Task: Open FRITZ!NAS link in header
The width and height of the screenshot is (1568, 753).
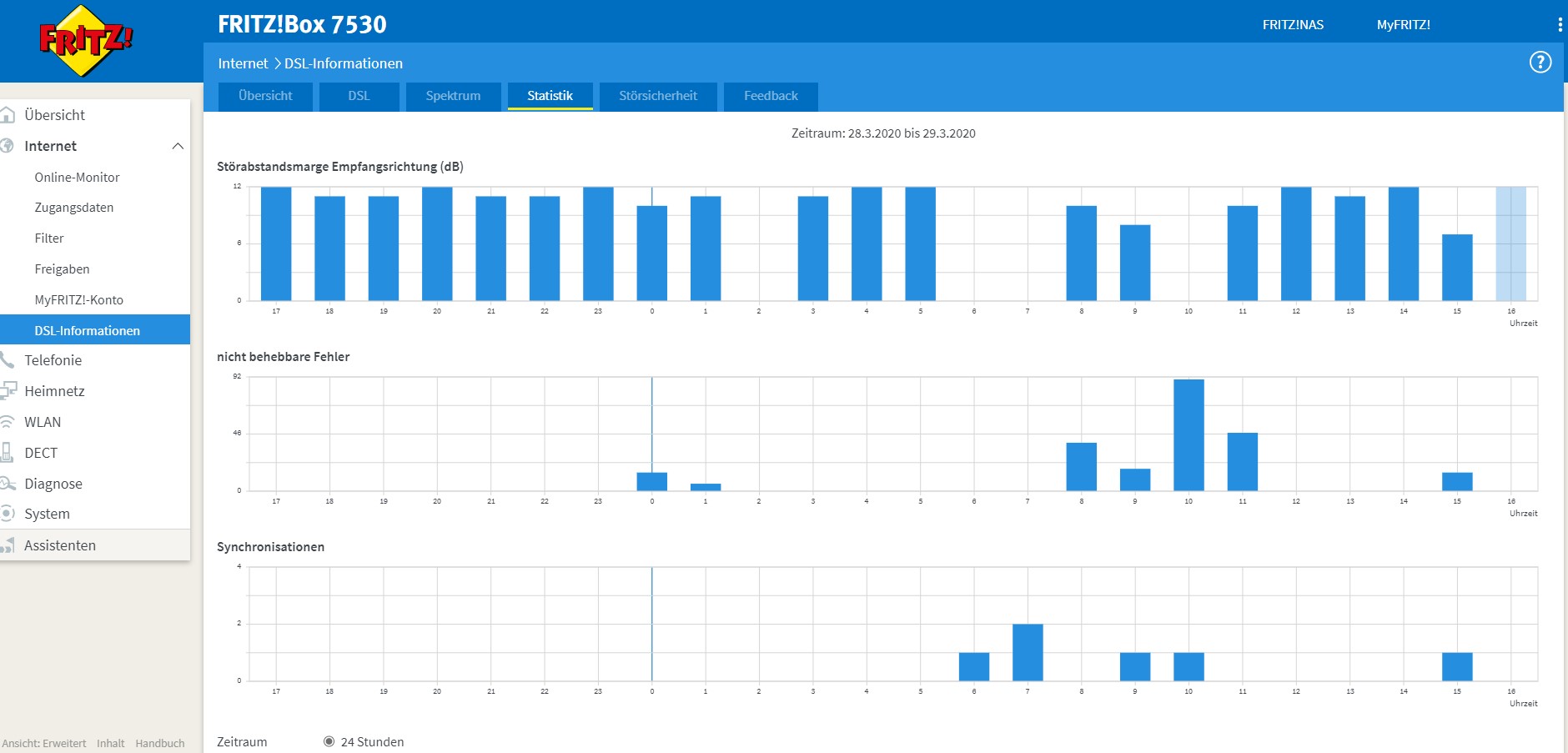Action: pyautogui.click(x=1293, y=25)
